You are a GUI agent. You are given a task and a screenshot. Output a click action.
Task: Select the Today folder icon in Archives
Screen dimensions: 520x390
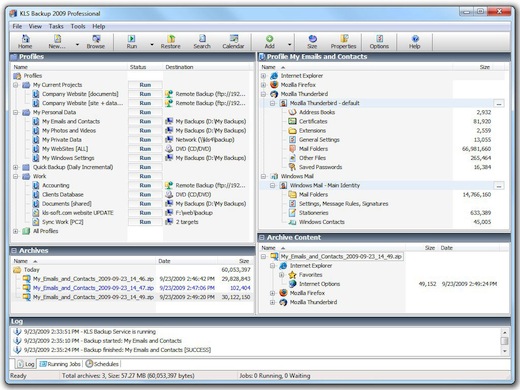(17, 270)
